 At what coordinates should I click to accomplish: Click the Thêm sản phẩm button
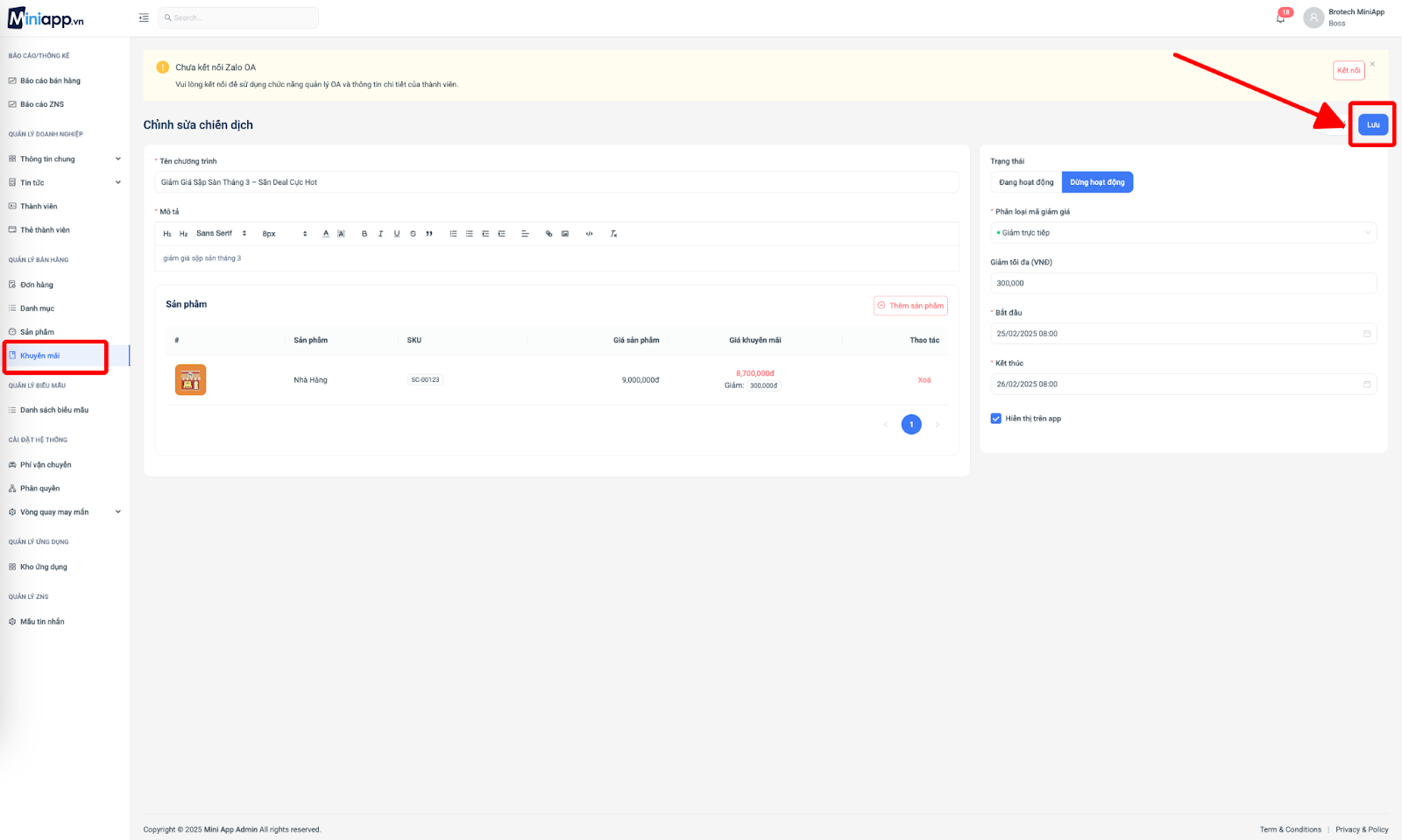click(910, 306)
